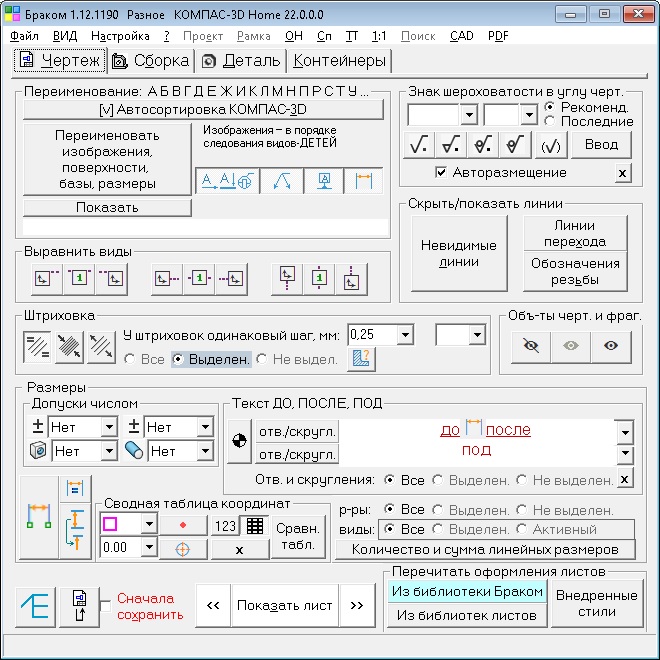Viewport: 660px width, 660px height.
Task: Hide drawing objects with crossed-eye icon
Action: pyautogui.click(x=530, y=346)
